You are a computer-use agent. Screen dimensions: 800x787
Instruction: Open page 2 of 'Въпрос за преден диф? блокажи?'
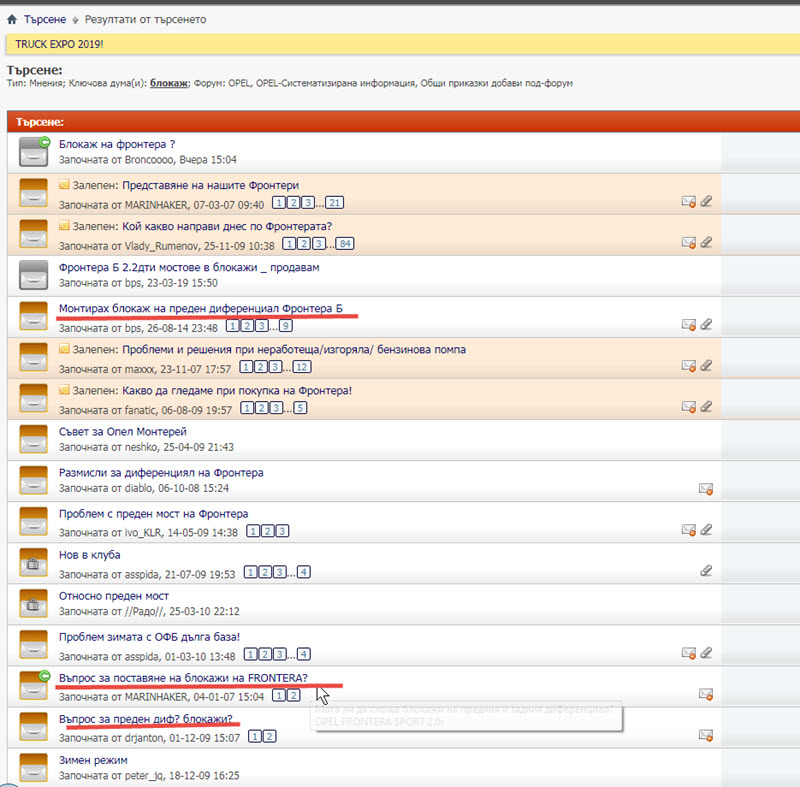(268, 737)
